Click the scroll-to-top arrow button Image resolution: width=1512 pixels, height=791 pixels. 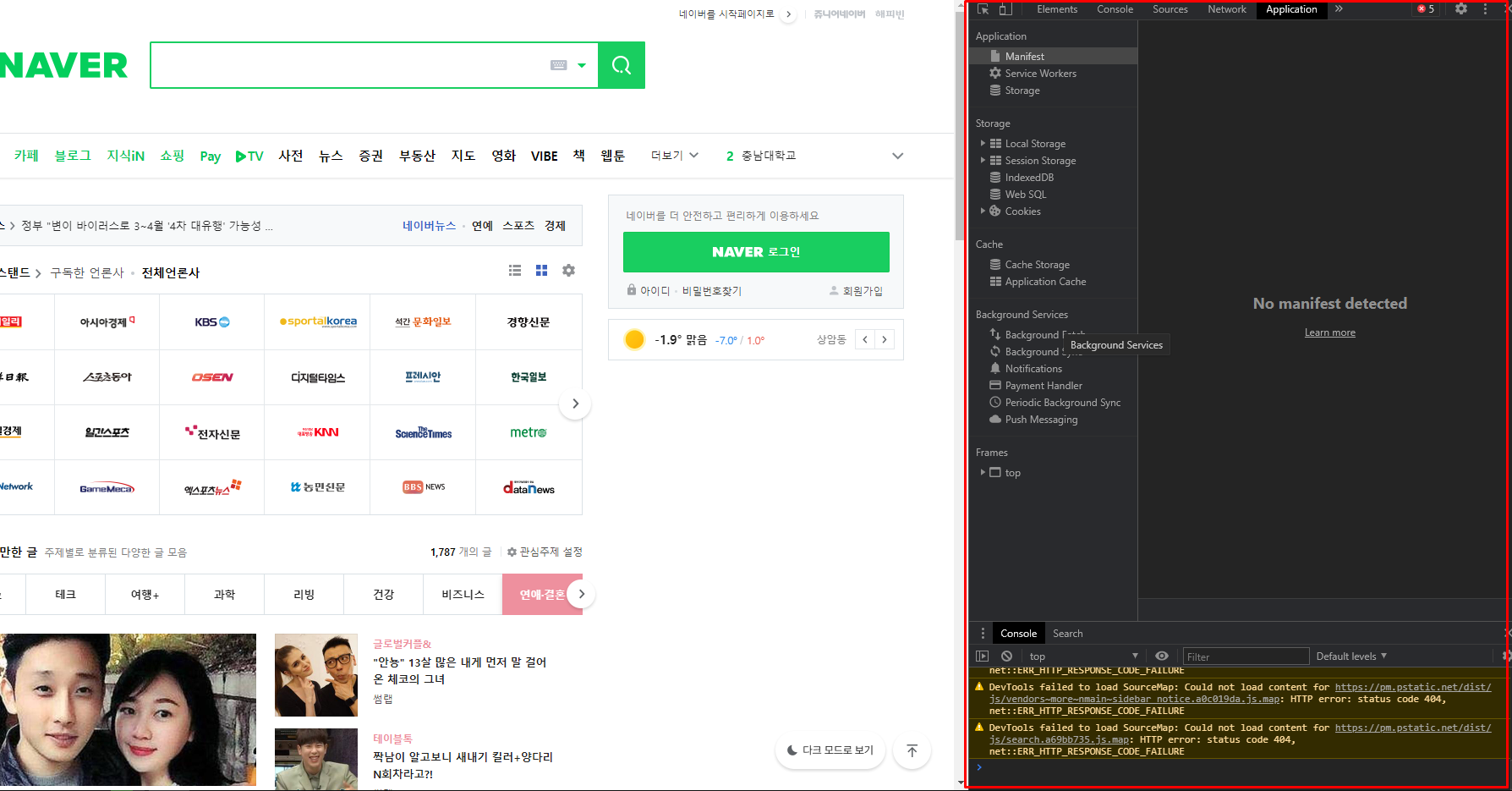[x=912, y=750]
